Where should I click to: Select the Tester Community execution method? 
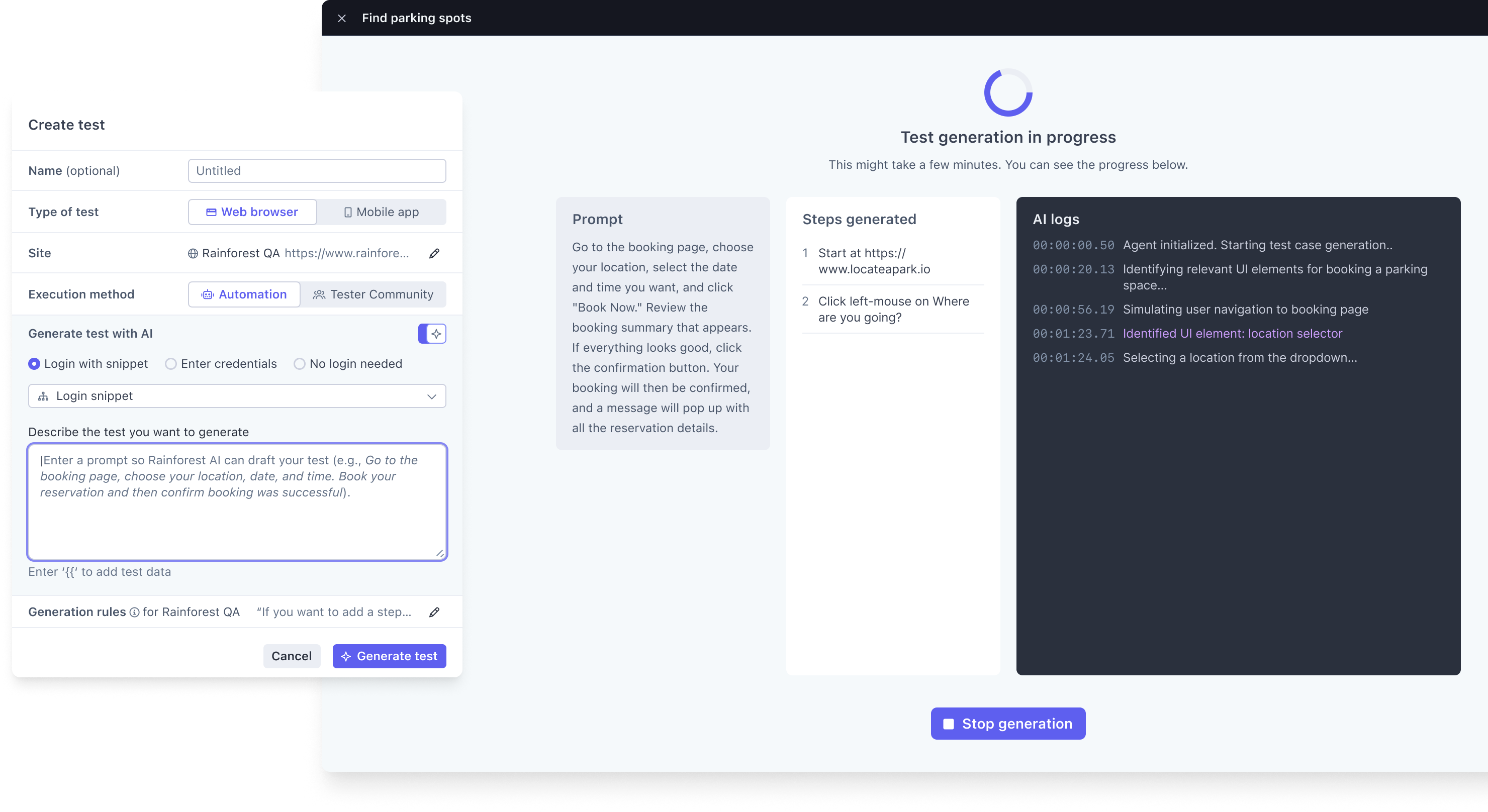(373, 294)
